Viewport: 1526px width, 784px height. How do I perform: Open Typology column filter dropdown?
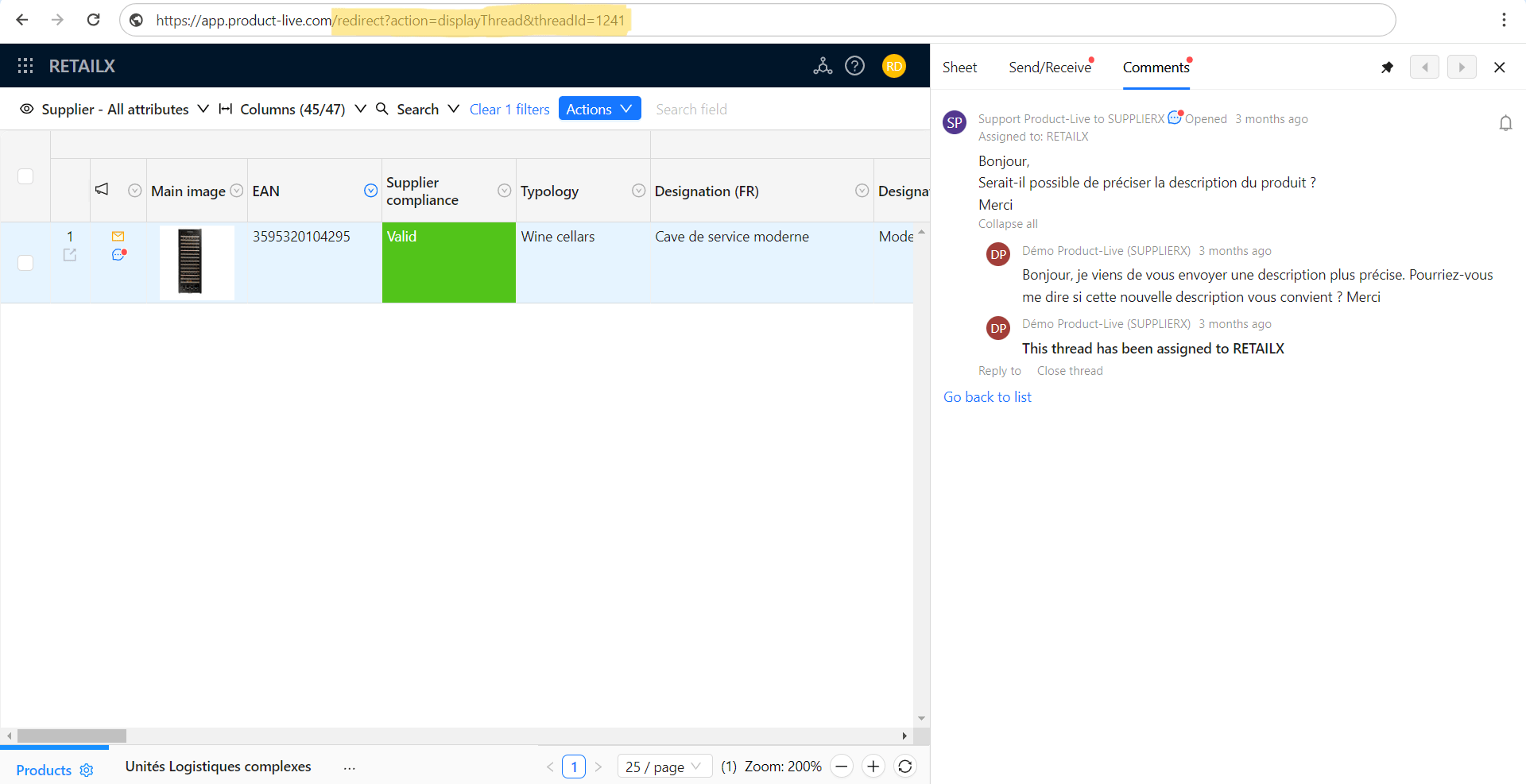point(638,191)
